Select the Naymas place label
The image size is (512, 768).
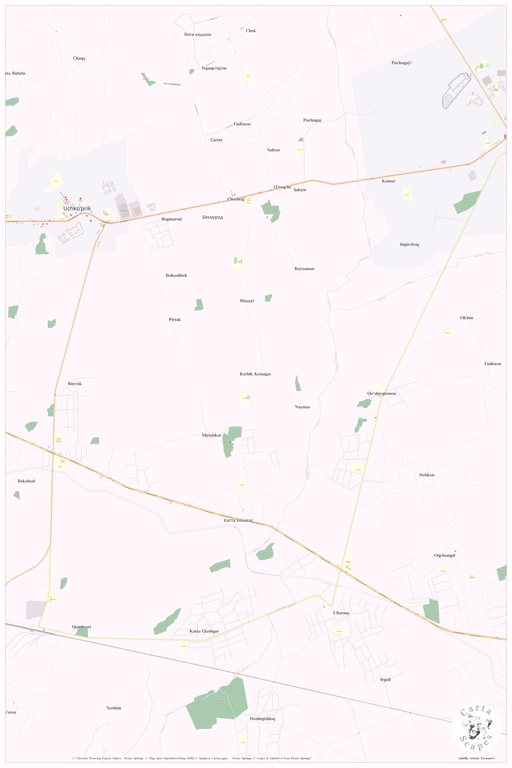coord(302,407)
